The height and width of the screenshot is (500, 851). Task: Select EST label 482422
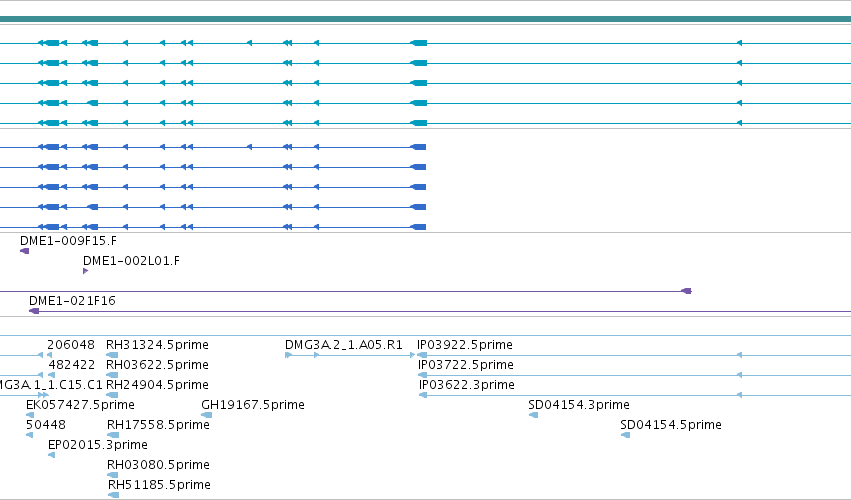pos(72,365)
